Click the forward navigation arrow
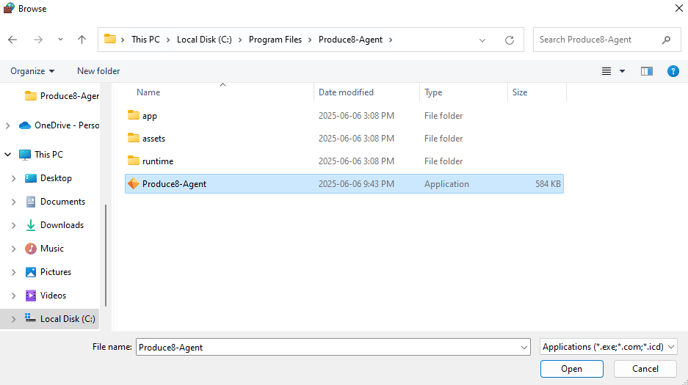The image size is (688, 385). click(x=38, y=40)
